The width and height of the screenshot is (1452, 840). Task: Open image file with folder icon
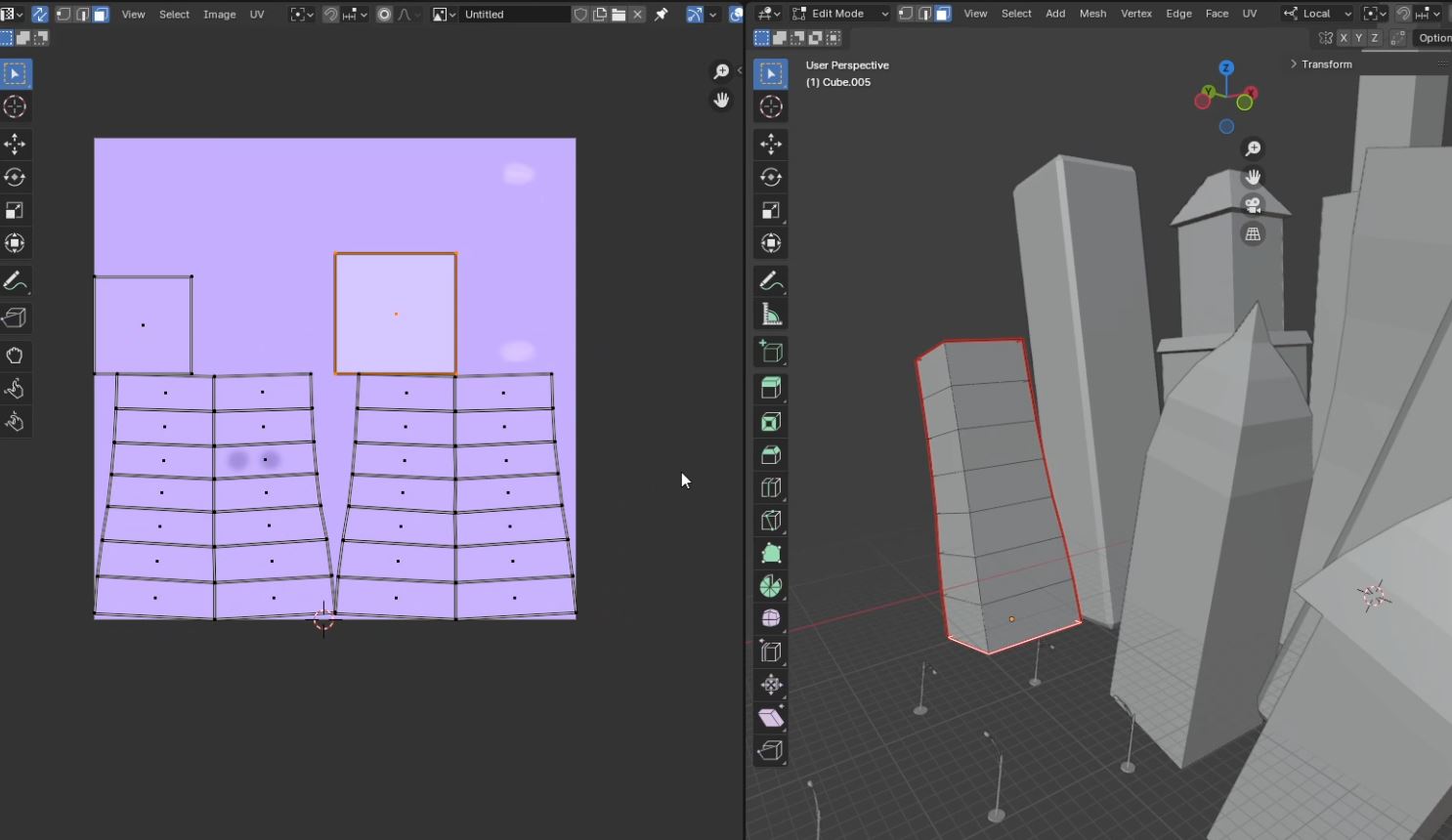[x=619, y=15]
